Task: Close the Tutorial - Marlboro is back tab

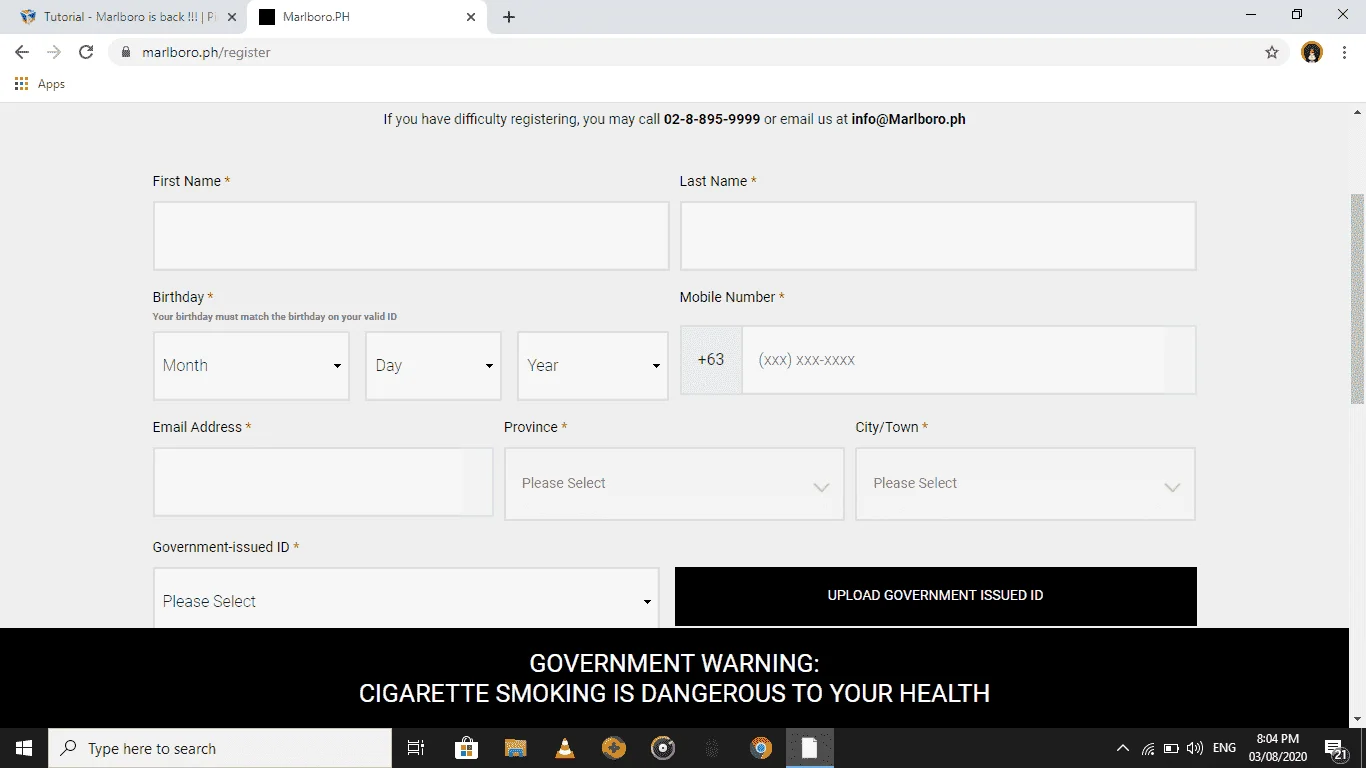Action: (232, 17)
